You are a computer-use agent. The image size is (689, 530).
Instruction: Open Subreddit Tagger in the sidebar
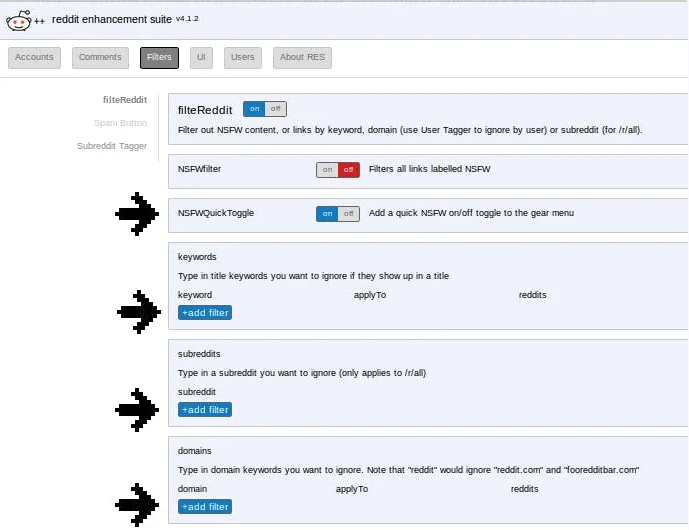112,146
